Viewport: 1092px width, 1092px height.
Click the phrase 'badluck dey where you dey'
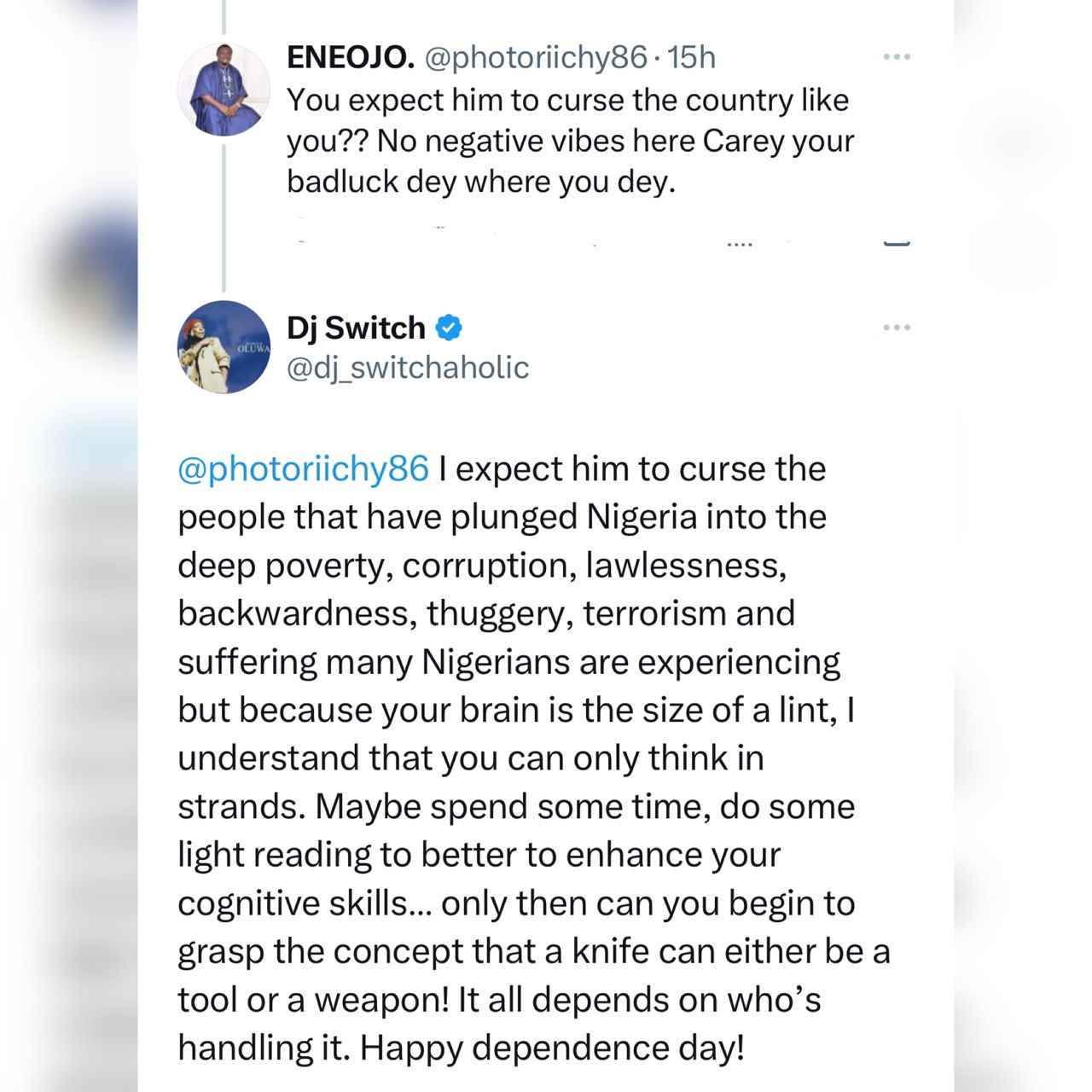(480, 182)
